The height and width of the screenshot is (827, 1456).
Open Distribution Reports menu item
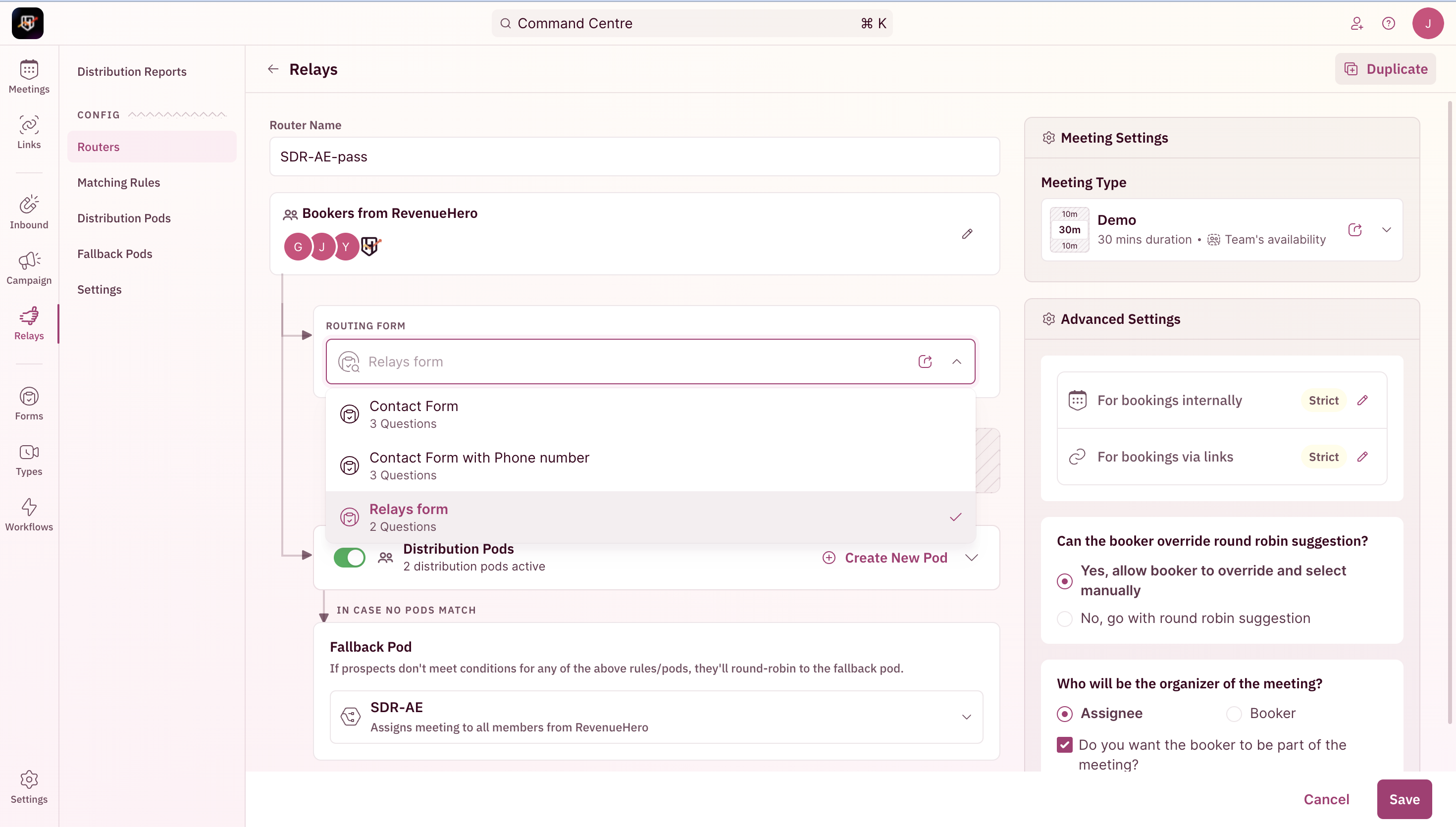pyautogui.click(x=132, y=72)
